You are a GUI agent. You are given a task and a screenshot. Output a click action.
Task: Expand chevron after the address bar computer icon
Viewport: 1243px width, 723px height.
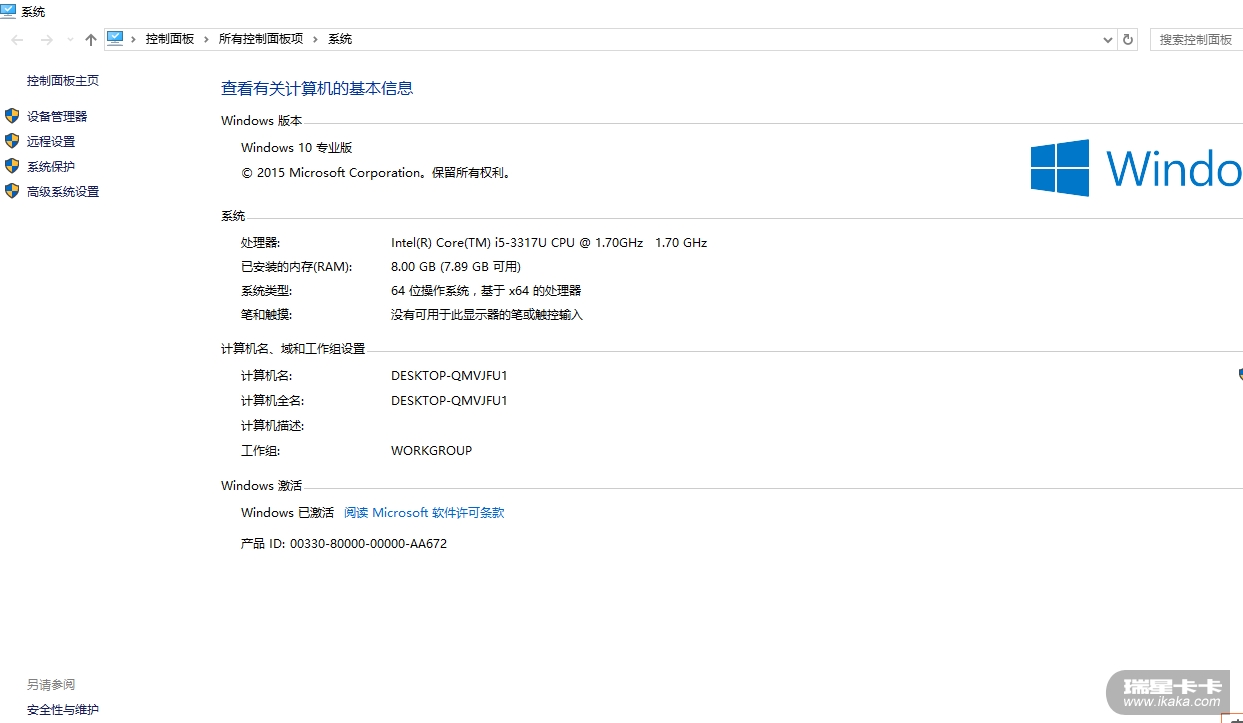click(x=133, y=39)
